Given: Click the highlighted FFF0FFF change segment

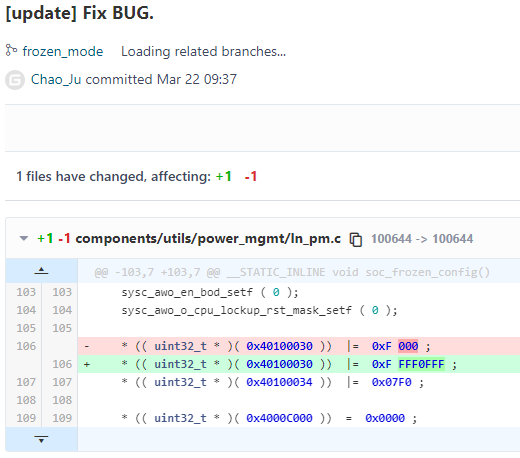Looking at the screenshot, I should click(421, 364).
